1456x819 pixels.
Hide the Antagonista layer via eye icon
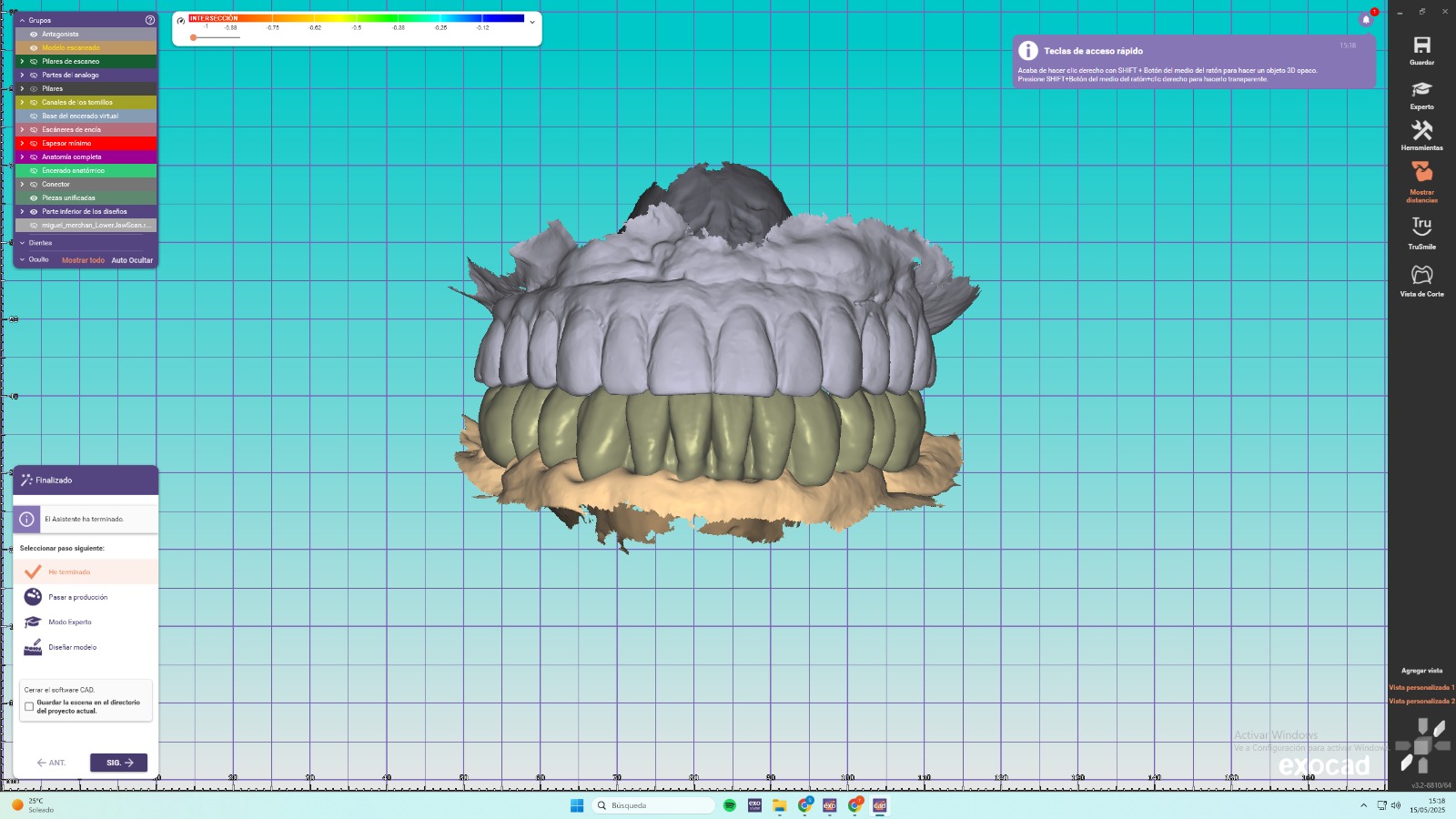click(x=34, y=35)
